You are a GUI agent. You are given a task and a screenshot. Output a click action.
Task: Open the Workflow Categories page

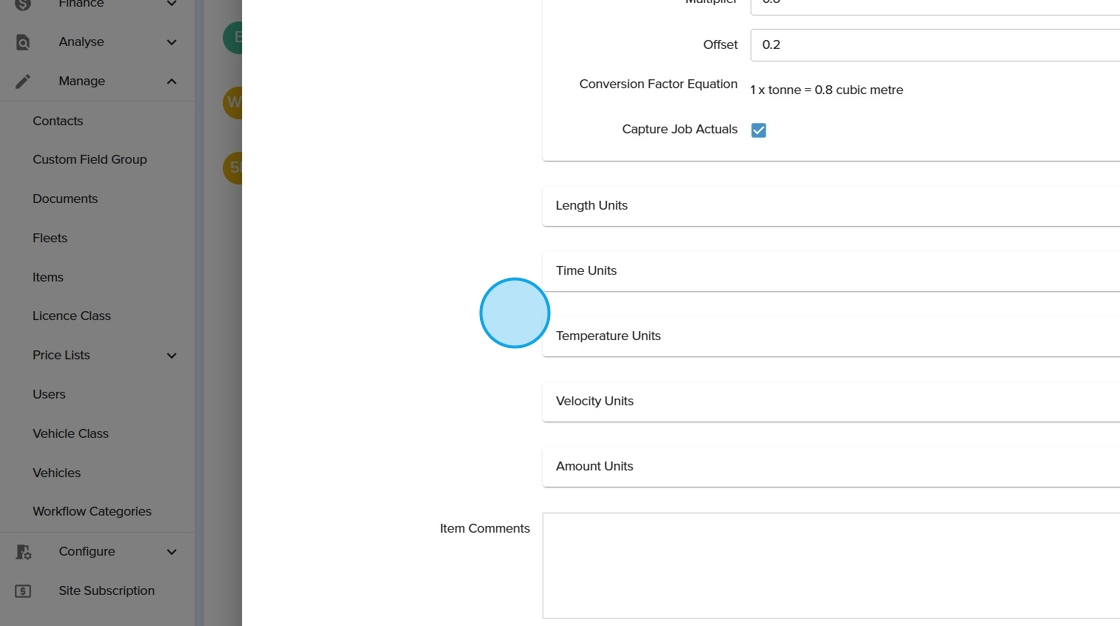[92, 512]
